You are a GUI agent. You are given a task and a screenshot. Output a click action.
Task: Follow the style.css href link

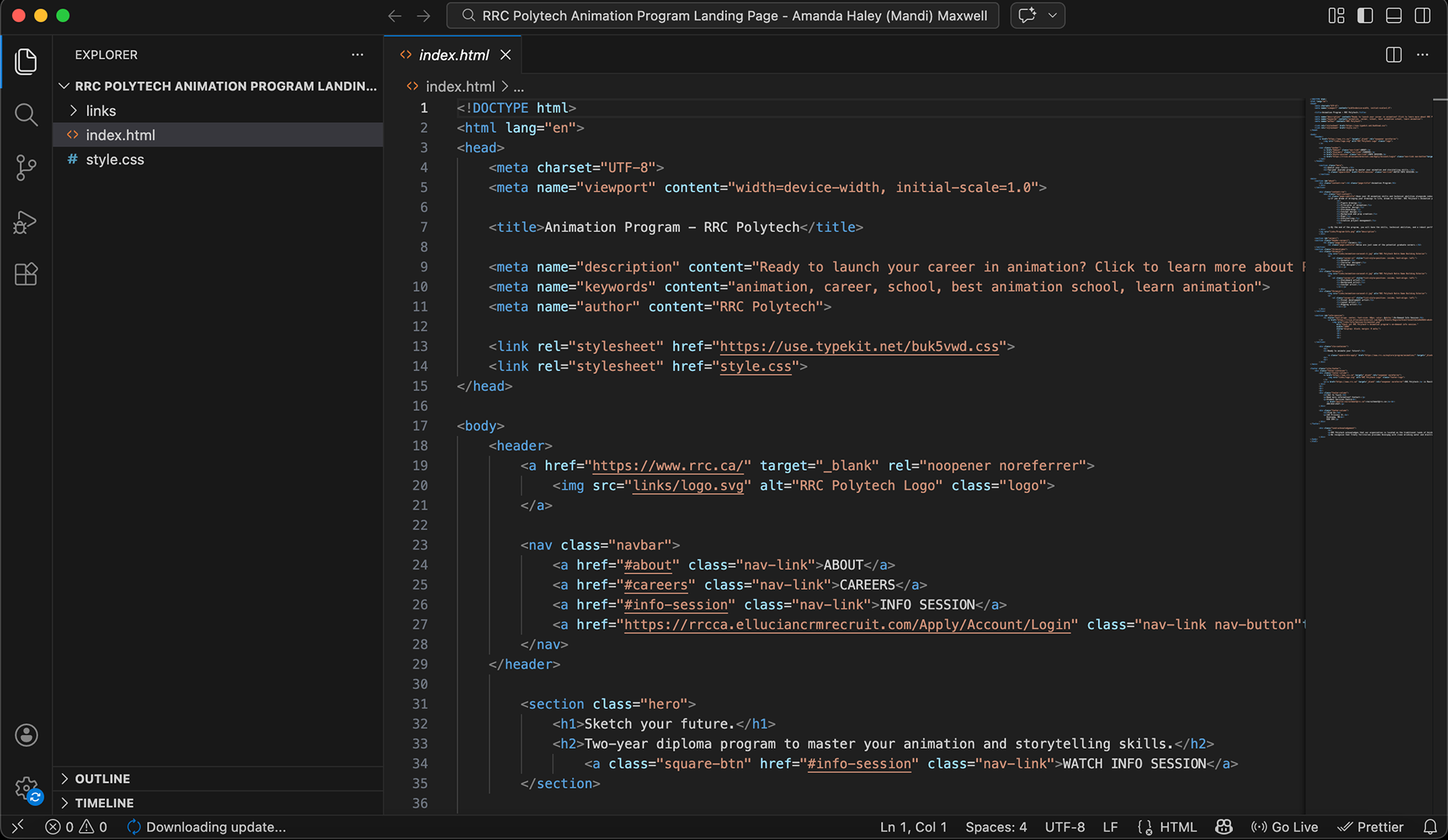756,366
